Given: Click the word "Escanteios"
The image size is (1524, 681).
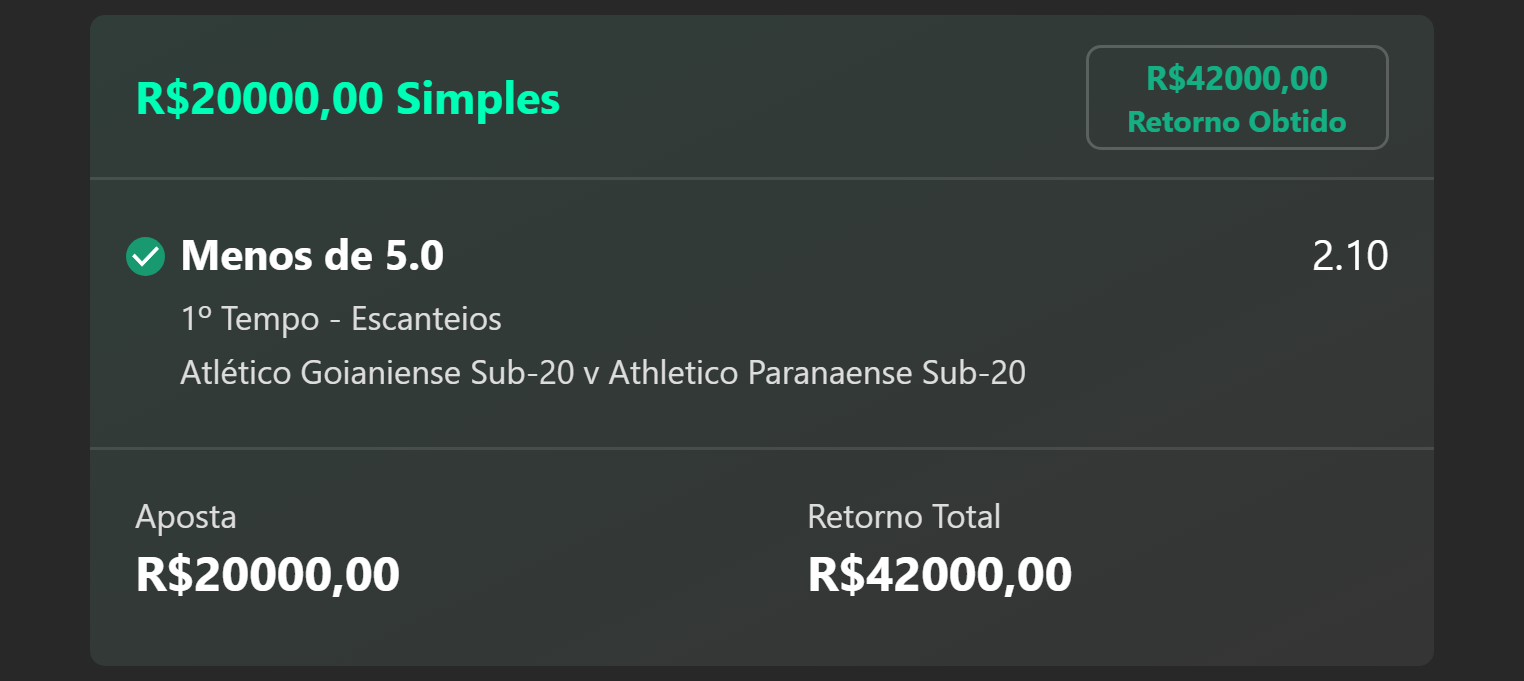Looking at the screenshot, I should coord(426,319).
